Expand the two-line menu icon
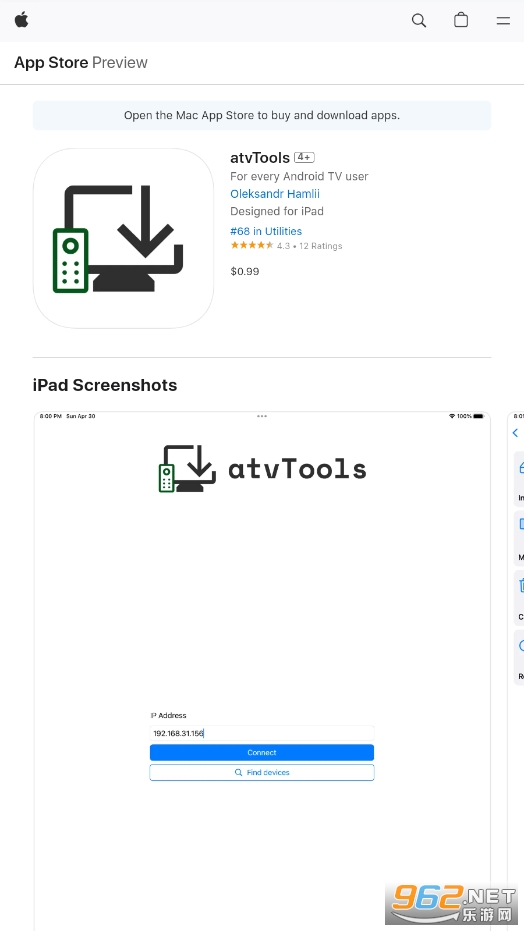Screen dimensions: 524x931 503,21
